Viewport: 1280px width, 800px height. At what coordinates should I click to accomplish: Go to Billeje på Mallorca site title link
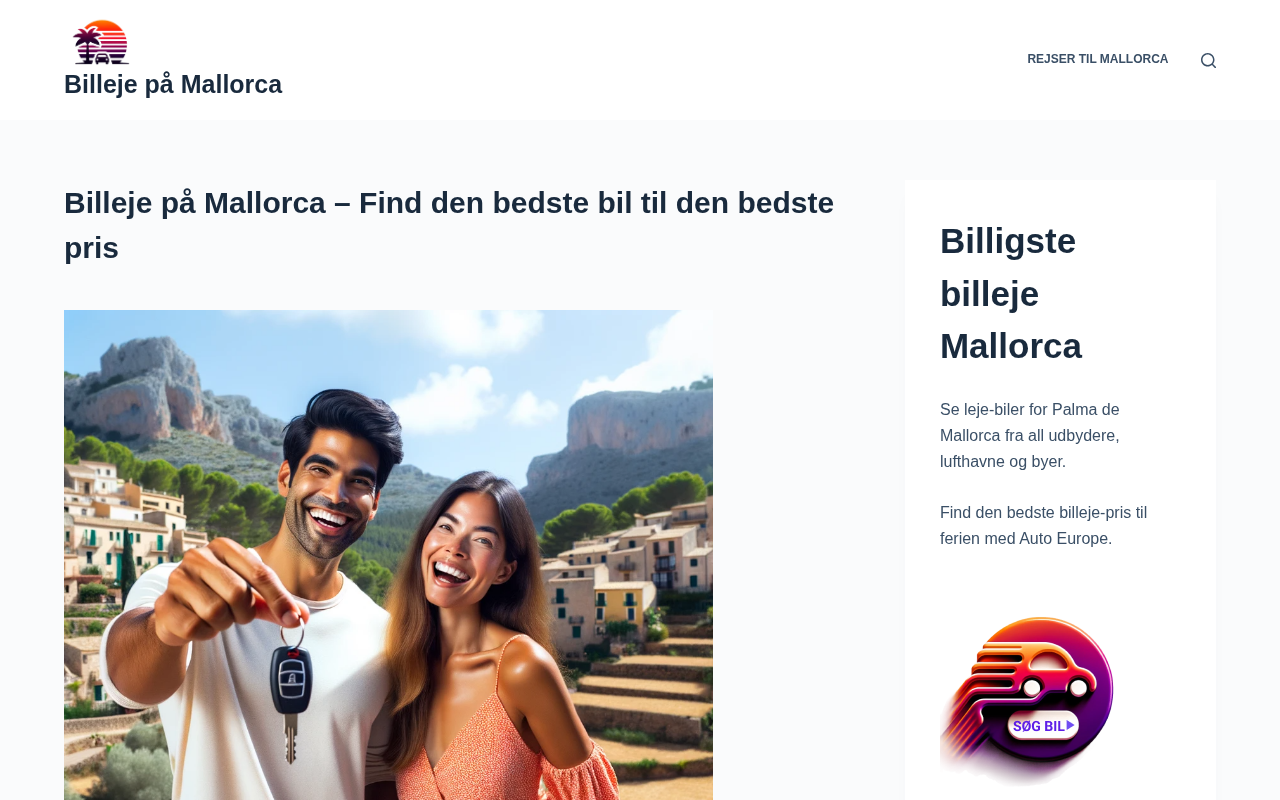[x=173, y=85]
